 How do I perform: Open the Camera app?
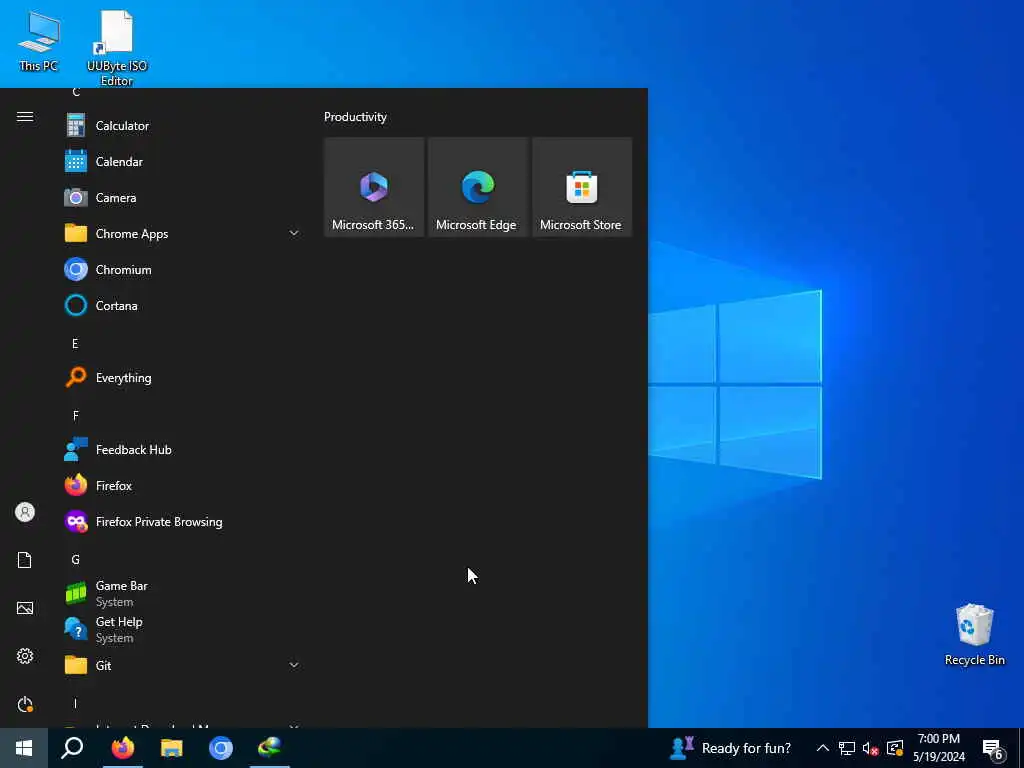(183, 197)
